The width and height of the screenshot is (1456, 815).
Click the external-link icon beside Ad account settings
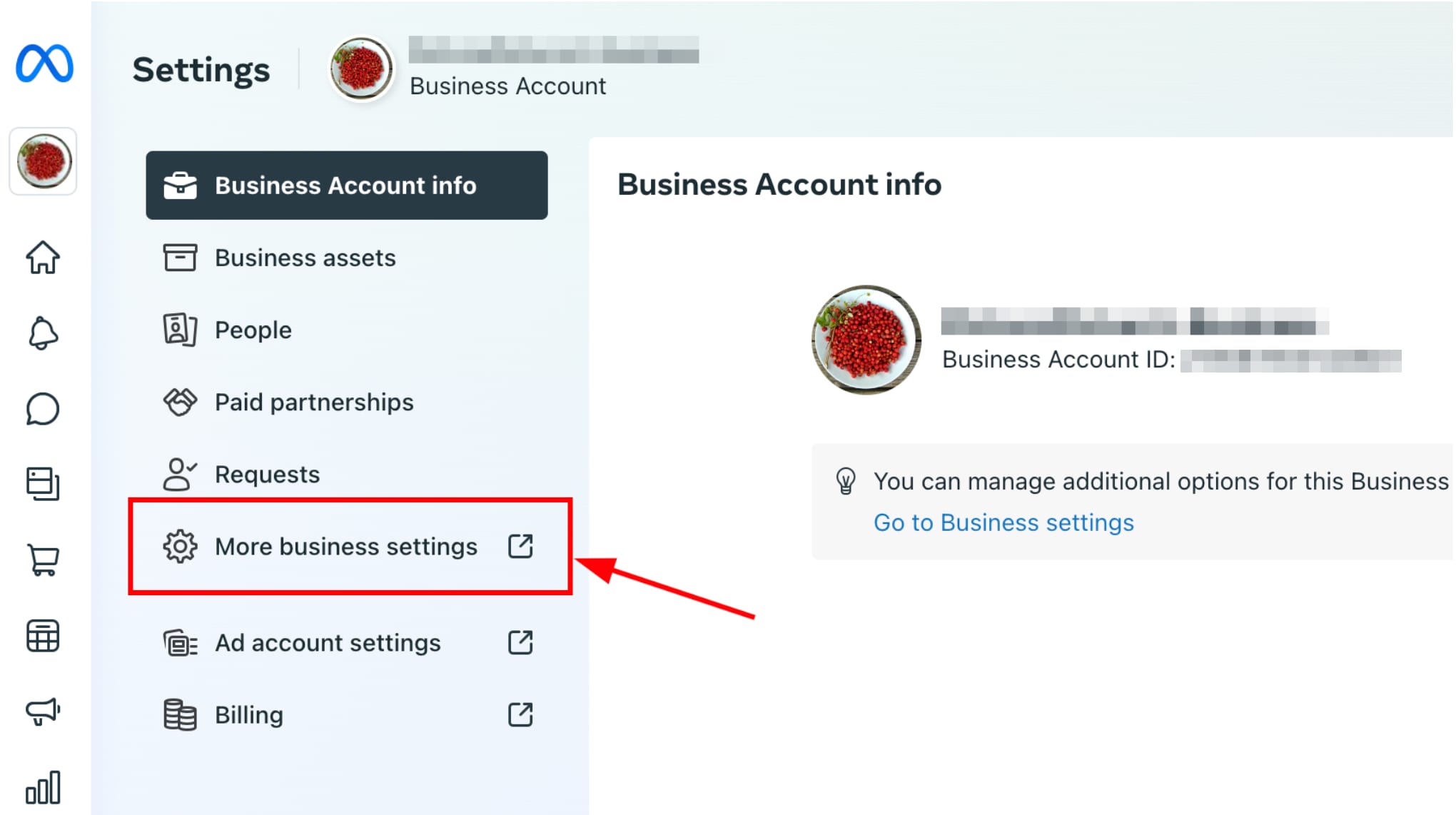click(x=520, y=643)
